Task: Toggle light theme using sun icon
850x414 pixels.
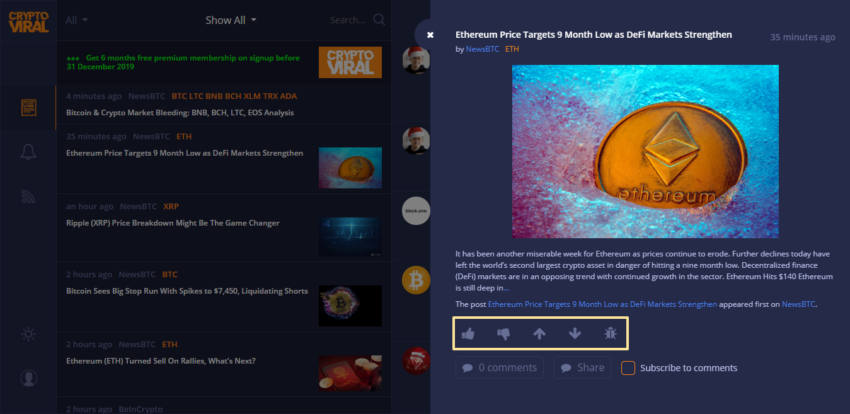Action: [x=29, y=334]
